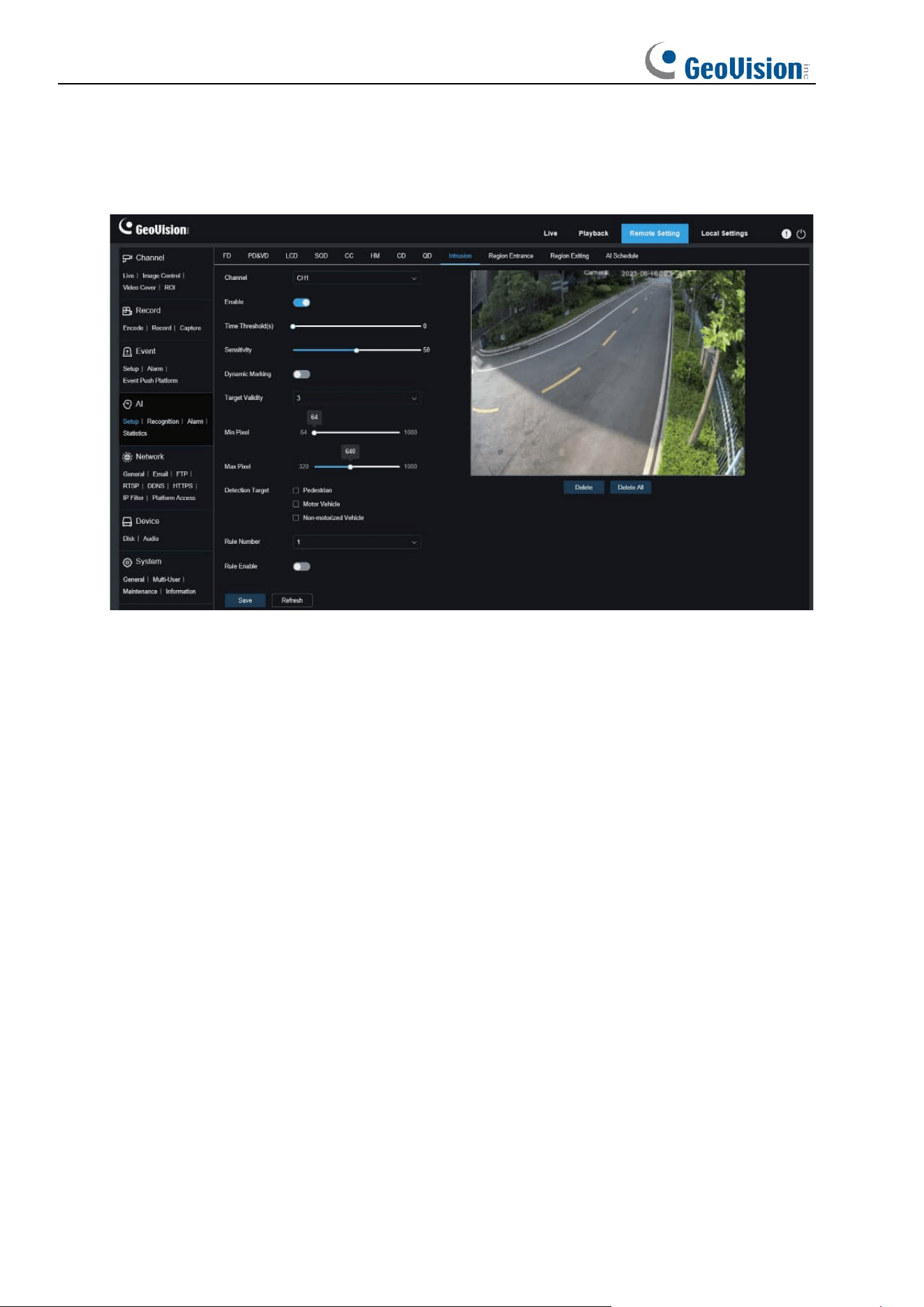
Task: Click the camera preview image
Action: 608,373
